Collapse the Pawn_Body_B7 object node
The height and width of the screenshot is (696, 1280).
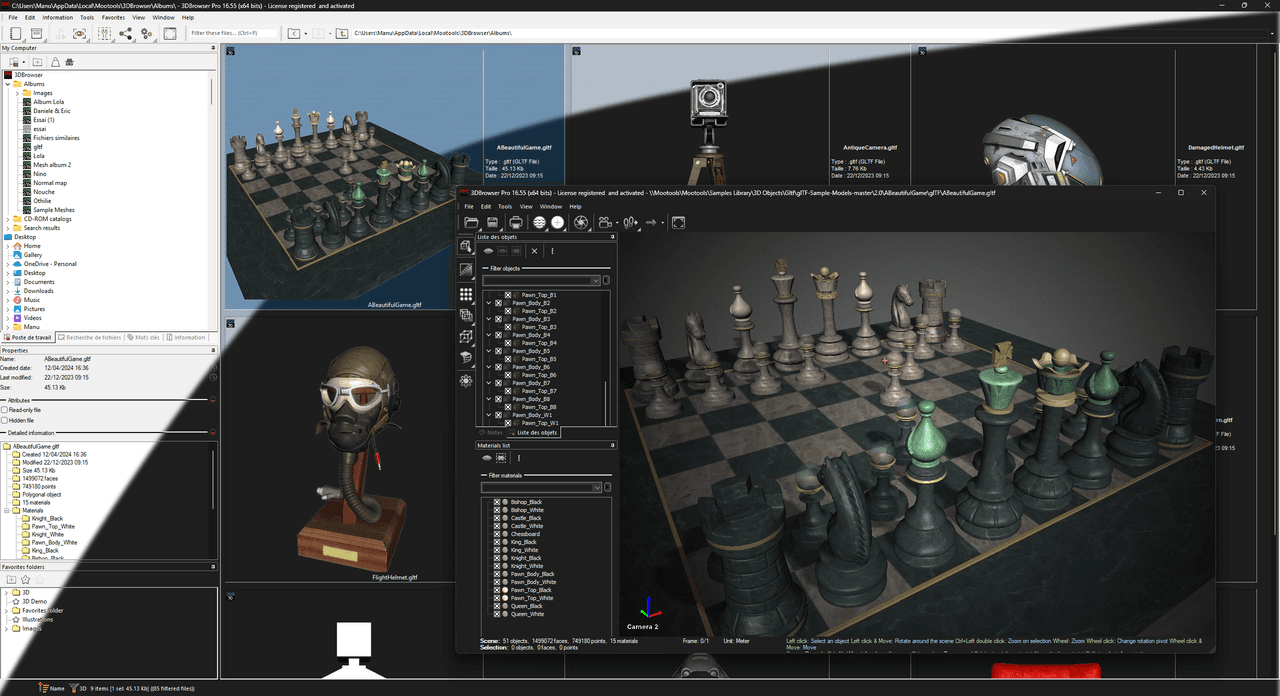(x=488, y=383)
